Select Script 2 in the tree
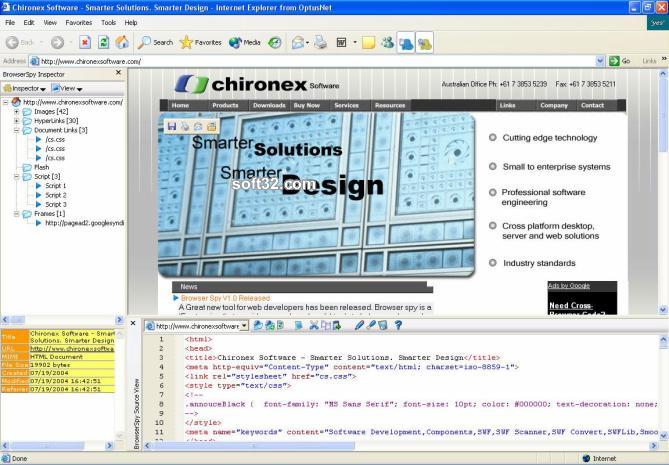This screenshot has height=465, width=669. (x=55, y=195)
